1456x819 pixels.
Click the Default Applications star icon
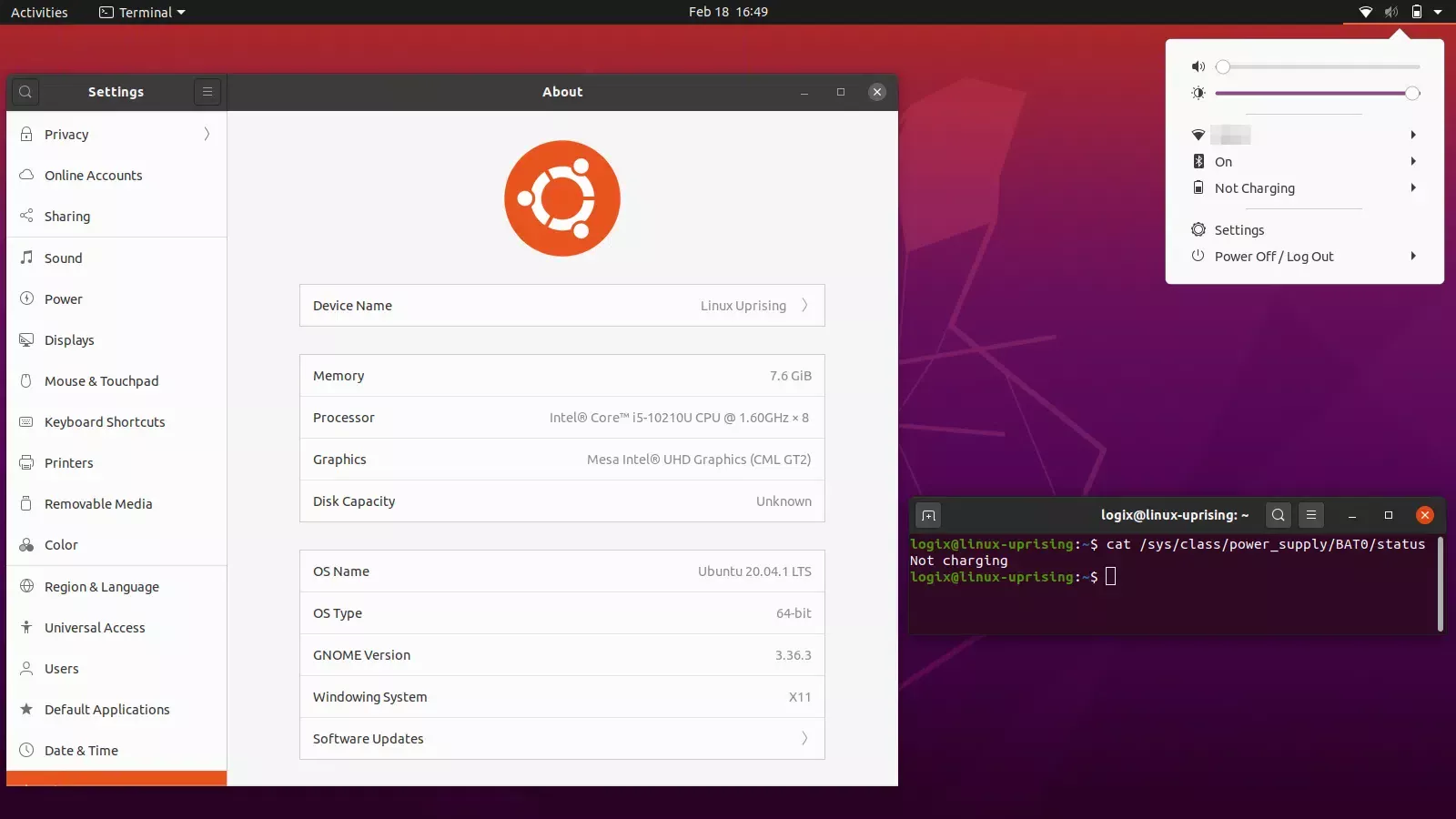pos(26,709)
